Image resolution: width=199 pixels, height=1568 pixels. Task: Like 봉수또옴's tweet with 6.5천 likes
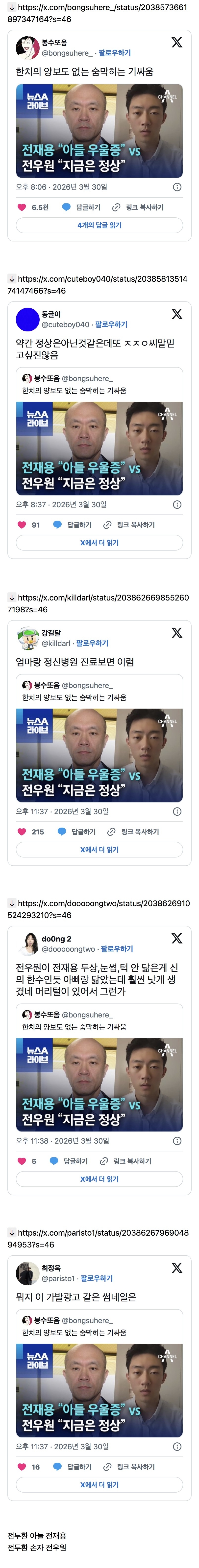coord(22,208)
